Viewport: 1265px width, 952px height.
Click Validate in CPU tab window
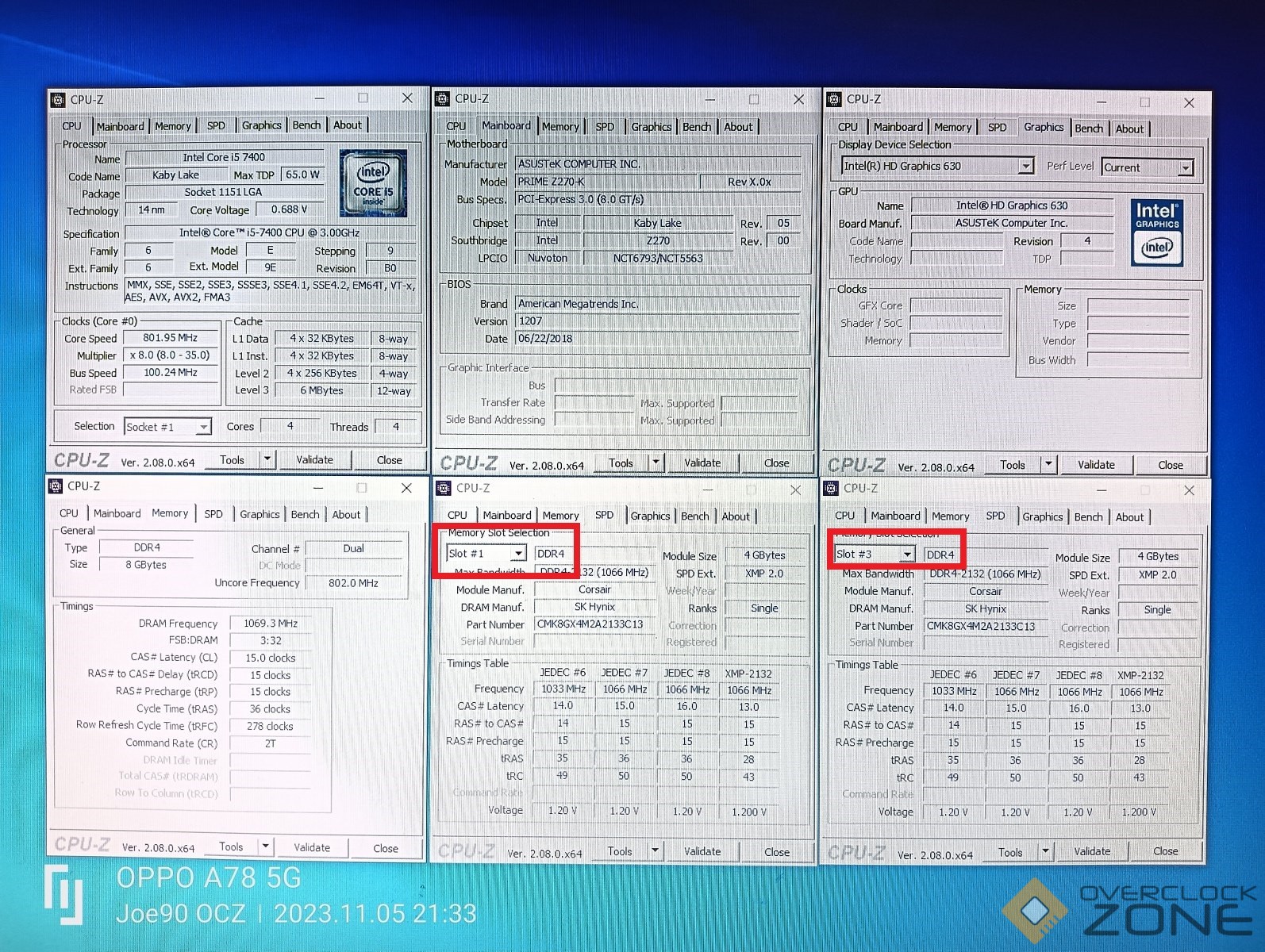(315, 459)
